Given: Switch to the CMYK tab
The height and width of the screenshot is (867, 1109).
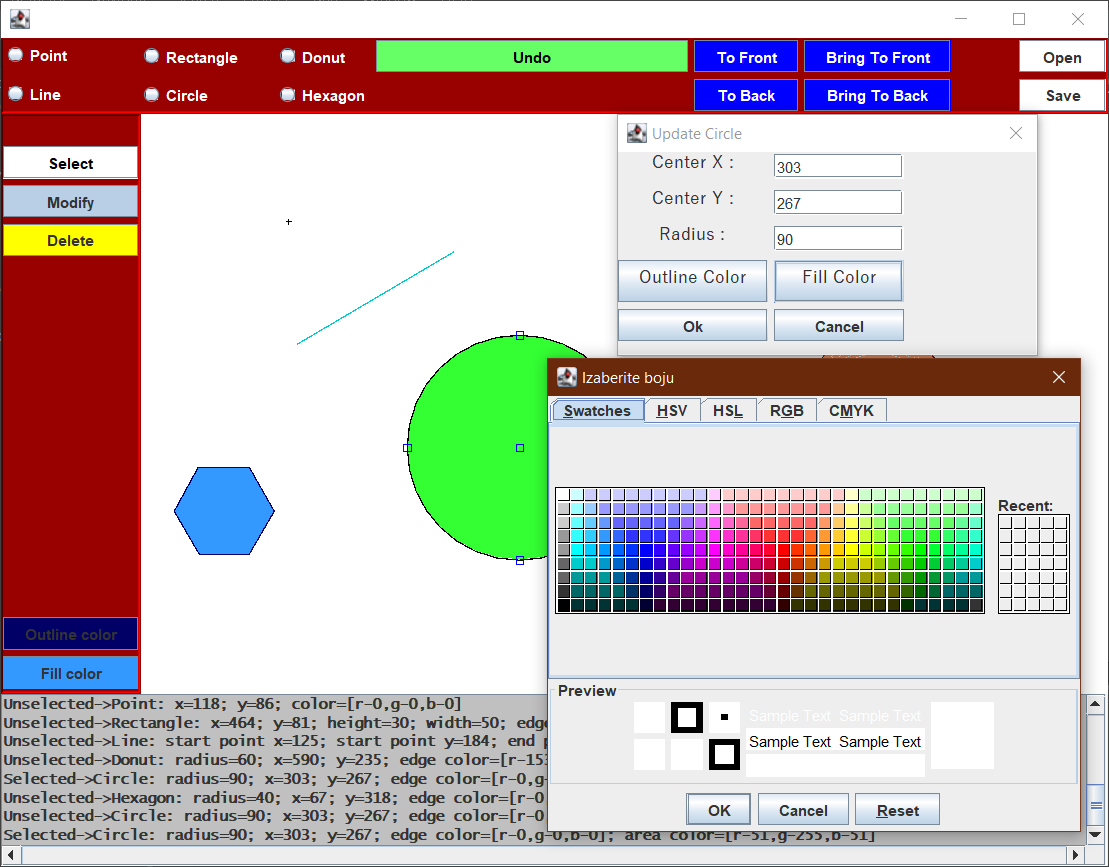Looking at the screenshot, I should [851, 410].
